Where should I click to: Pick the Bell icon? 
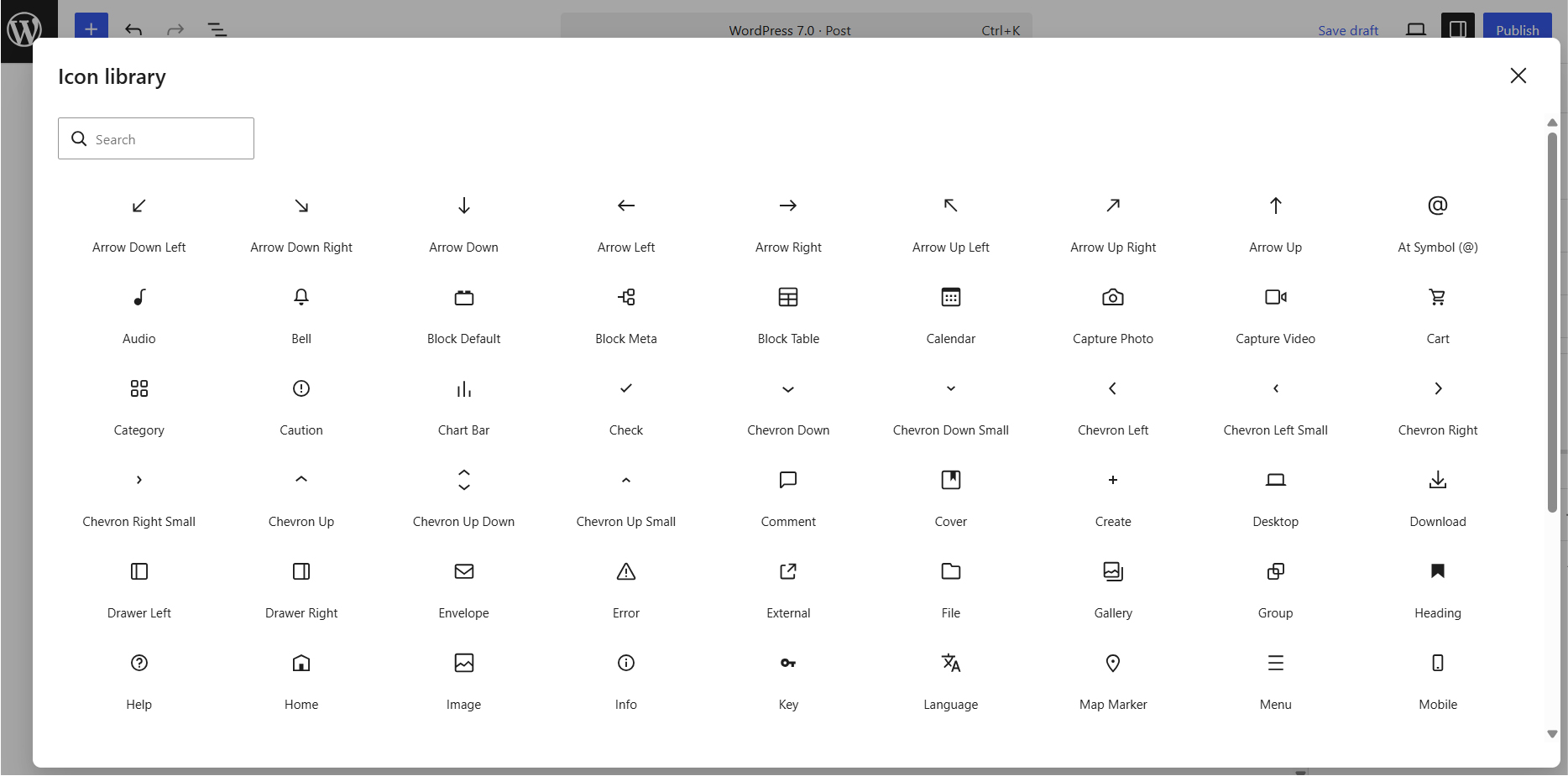(301, 297)
